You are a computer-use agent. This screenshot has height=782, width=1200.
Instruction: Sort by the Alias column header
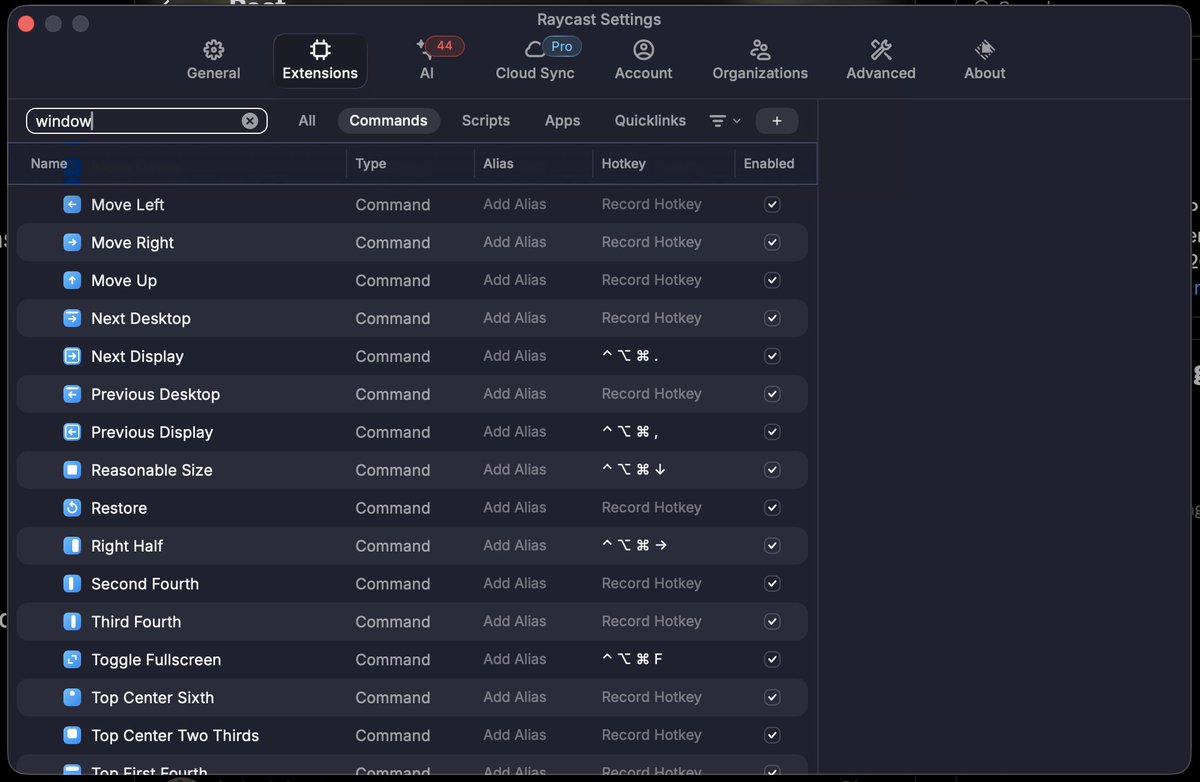[498, 163]
